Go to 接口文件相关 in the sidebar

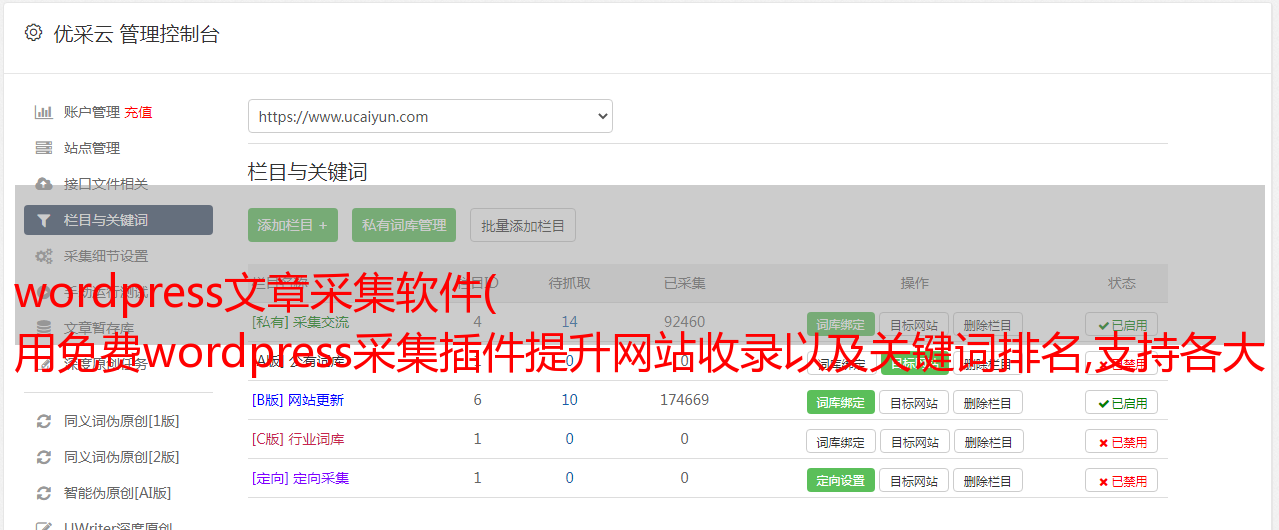click(106, 184)
